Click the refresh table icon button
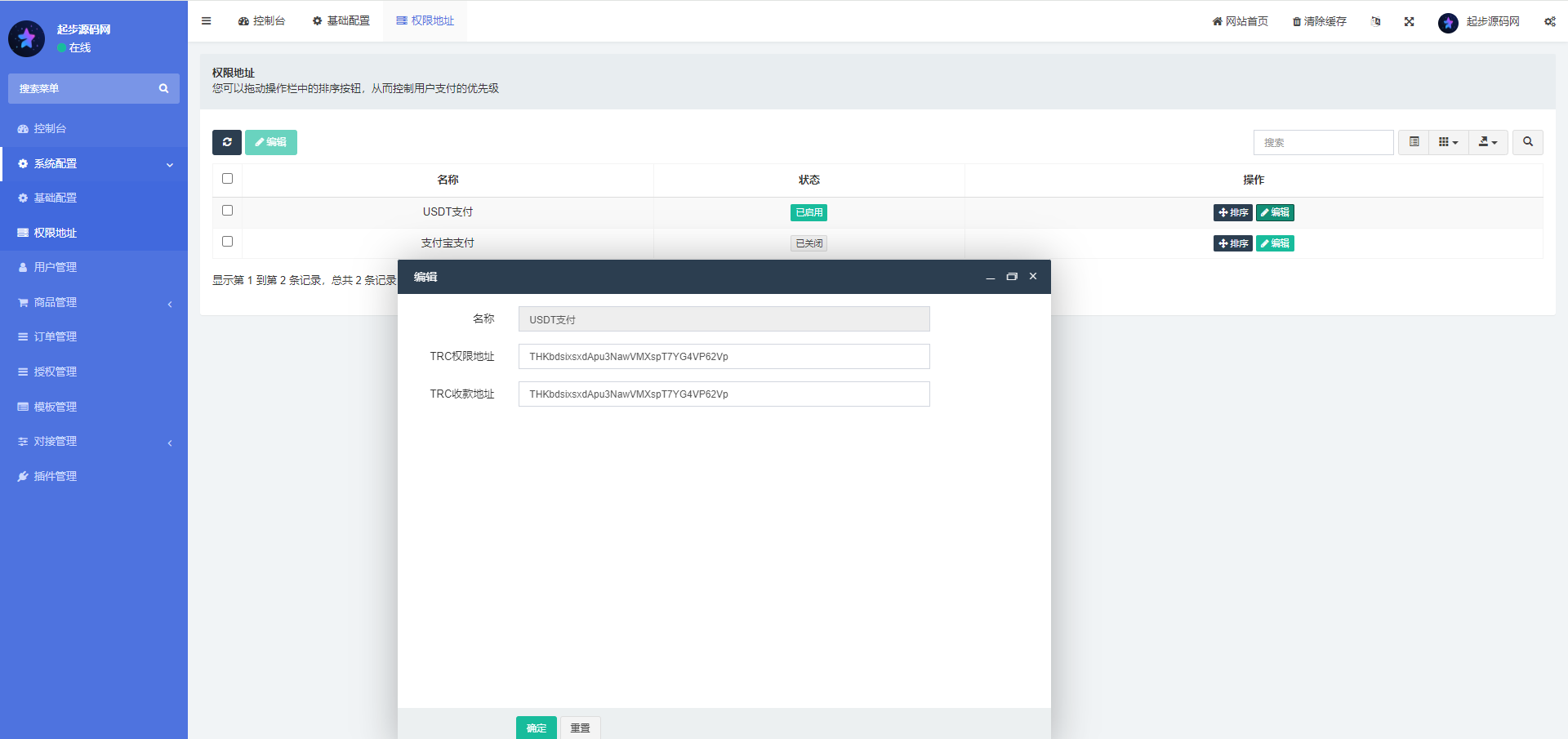The width and height of the screenshot is (1568, 739). pos(226,142)
